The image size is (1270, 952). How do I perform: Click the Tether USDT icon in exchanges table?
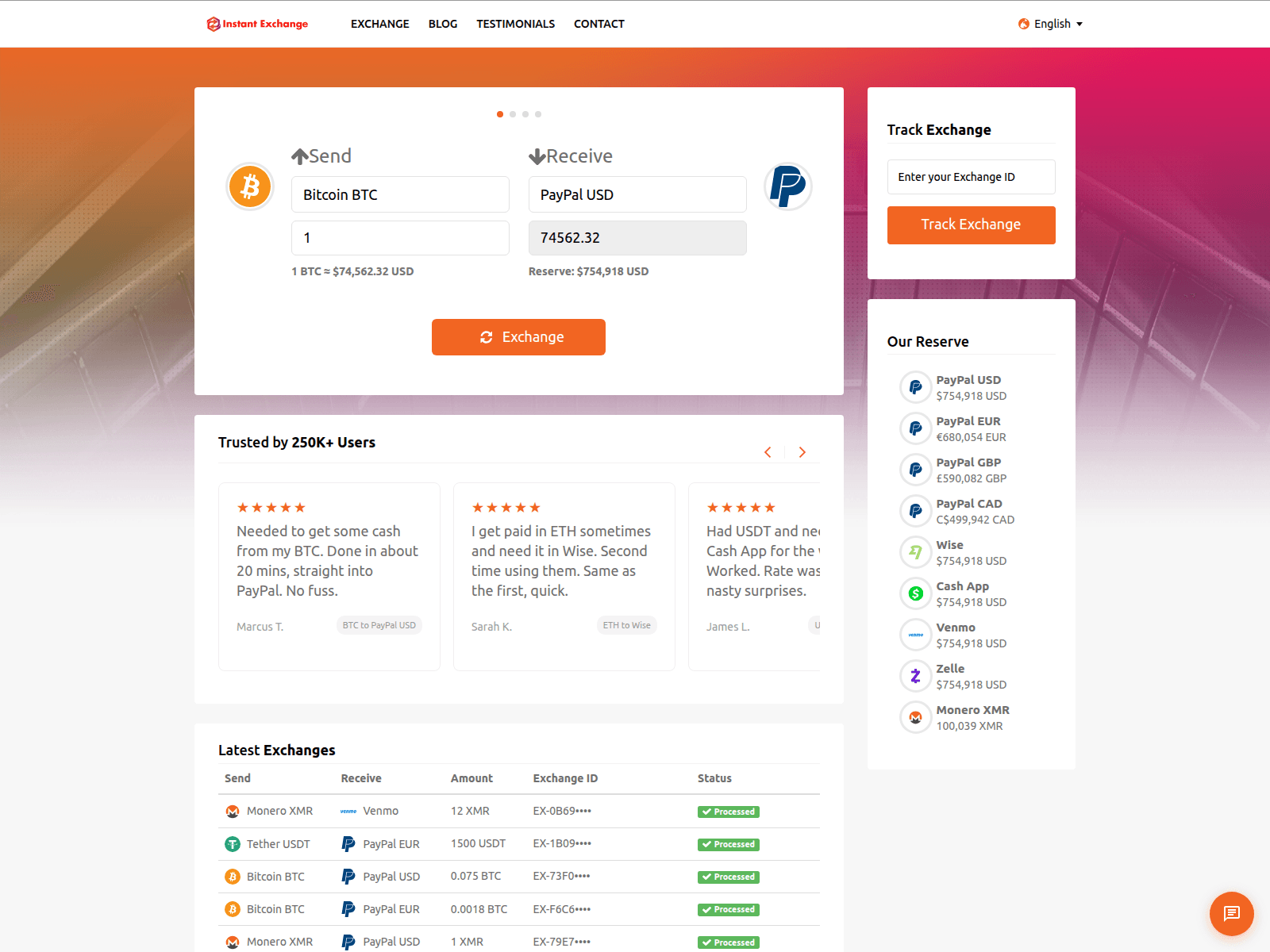click(233, 844)
